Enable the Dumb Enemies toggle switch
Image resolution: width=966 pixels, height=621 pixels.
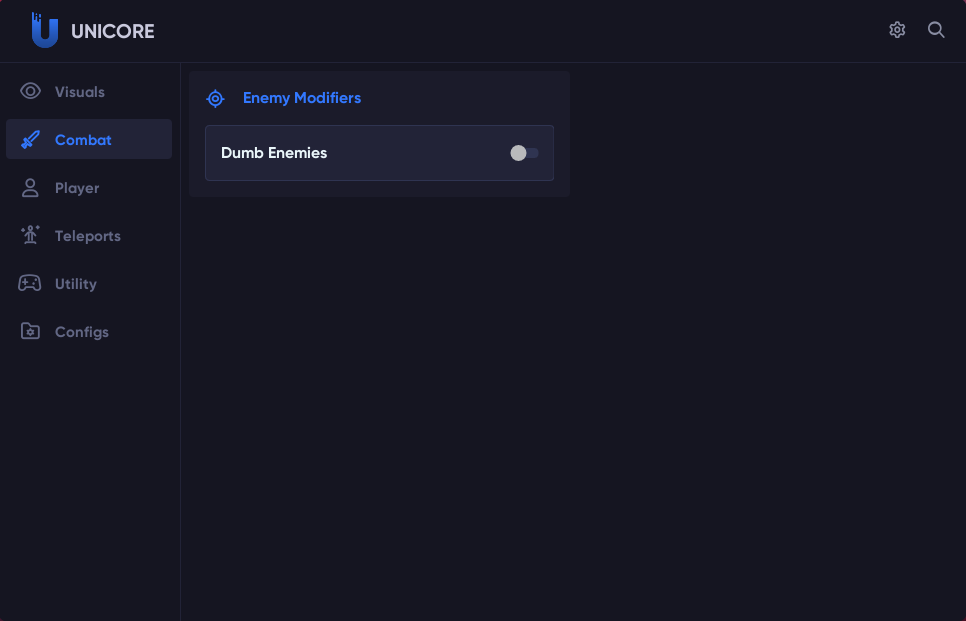[524, 153]
